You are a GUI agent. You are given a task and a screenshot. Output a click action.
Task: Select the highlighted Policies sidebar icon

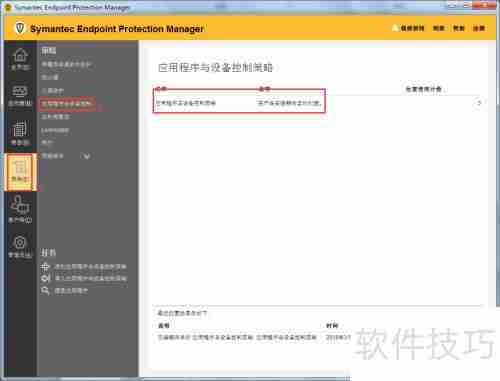point(20,172)
